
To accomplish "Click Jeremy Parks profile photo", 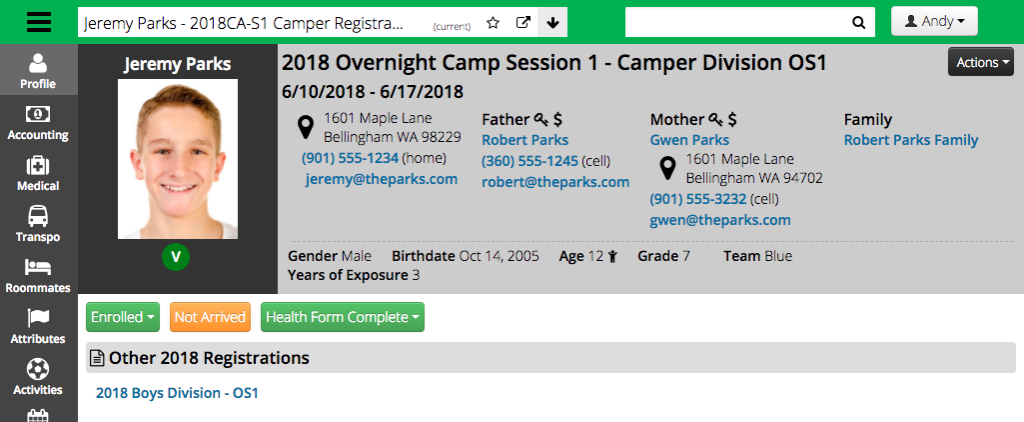I will pos(178,159).
